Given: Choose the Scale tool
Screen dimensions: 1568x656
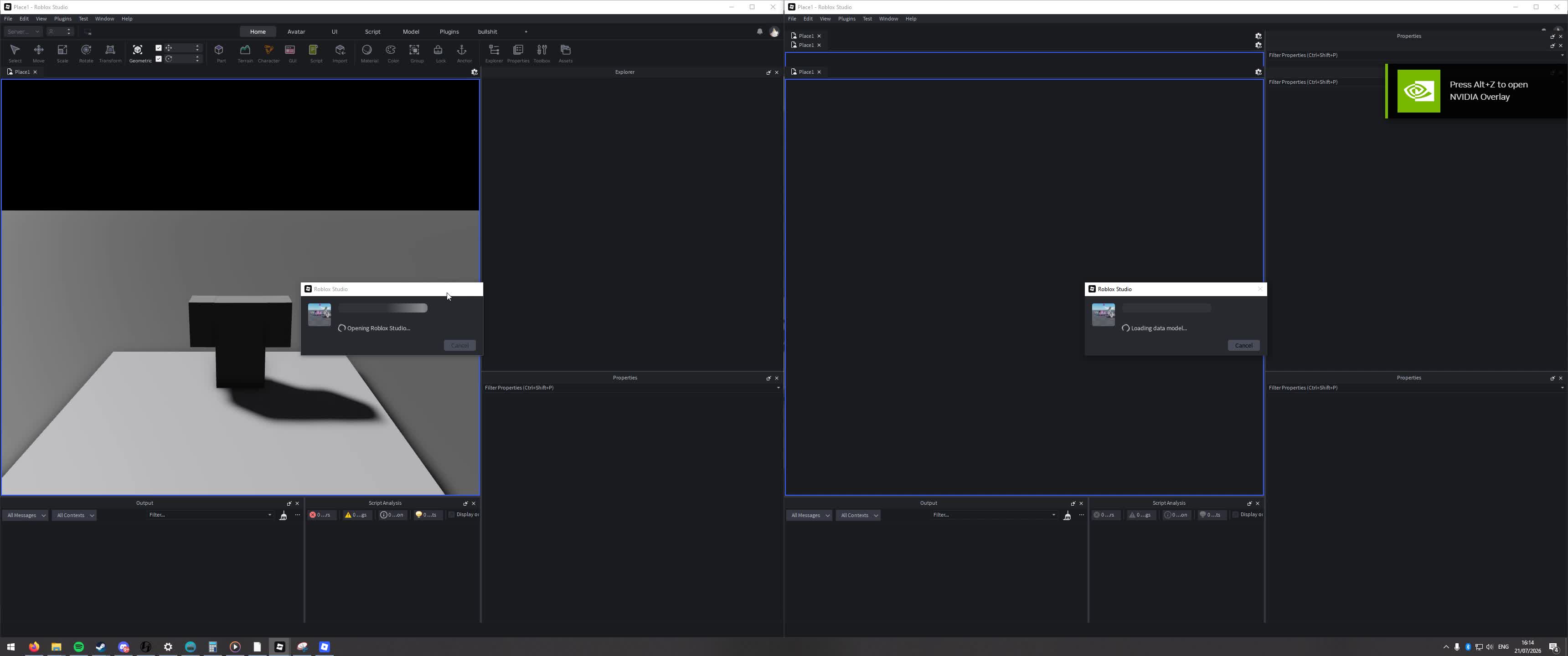Looking at the screenshot, I should click(x=62, y=53).
